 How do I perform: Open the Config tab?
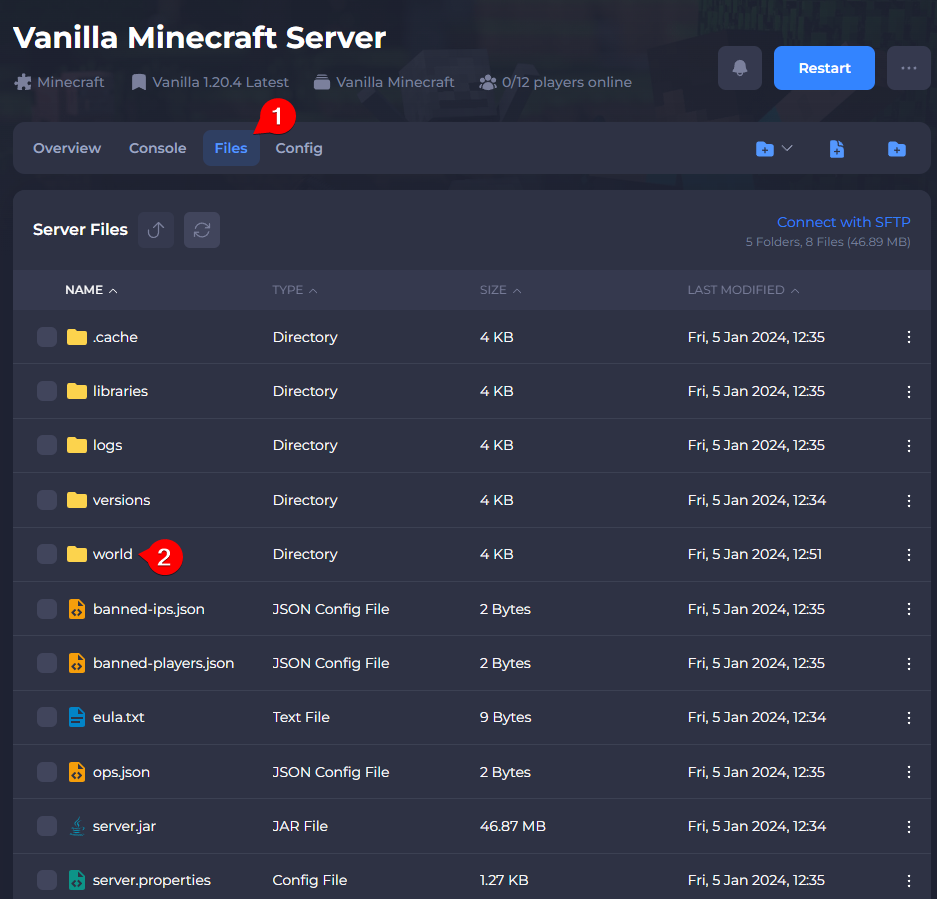point(299,148)
